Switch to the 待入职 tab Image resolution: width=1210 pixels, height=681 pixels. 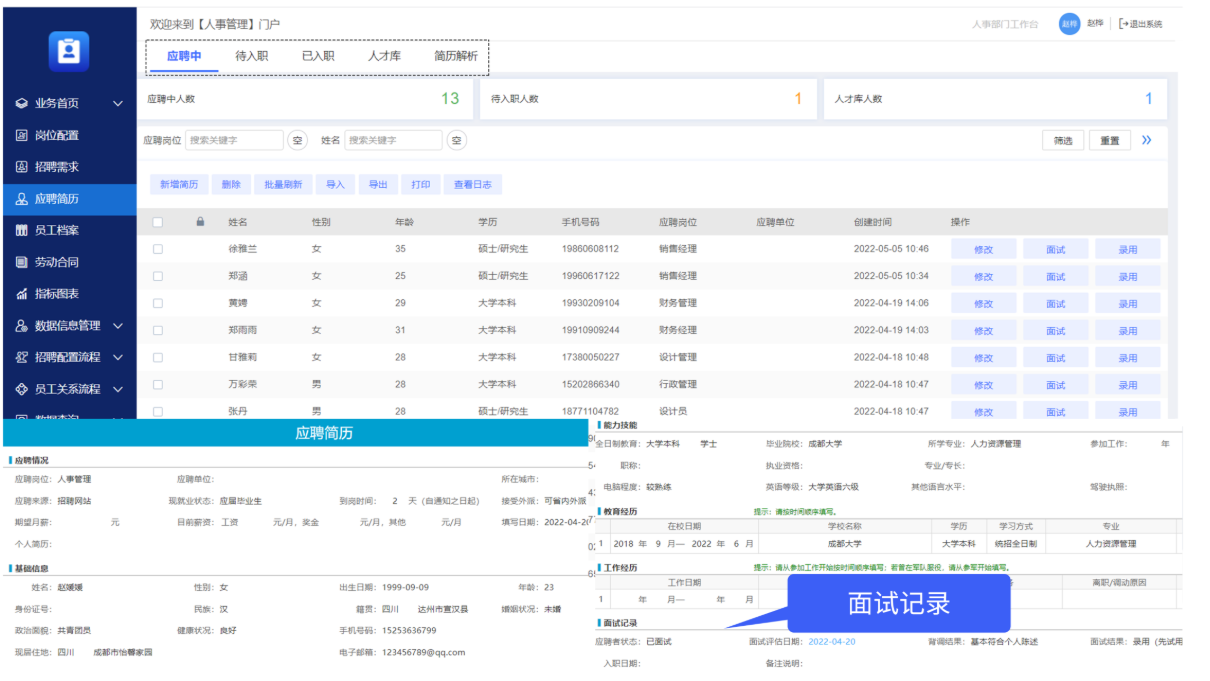click(x=251, y=56)
